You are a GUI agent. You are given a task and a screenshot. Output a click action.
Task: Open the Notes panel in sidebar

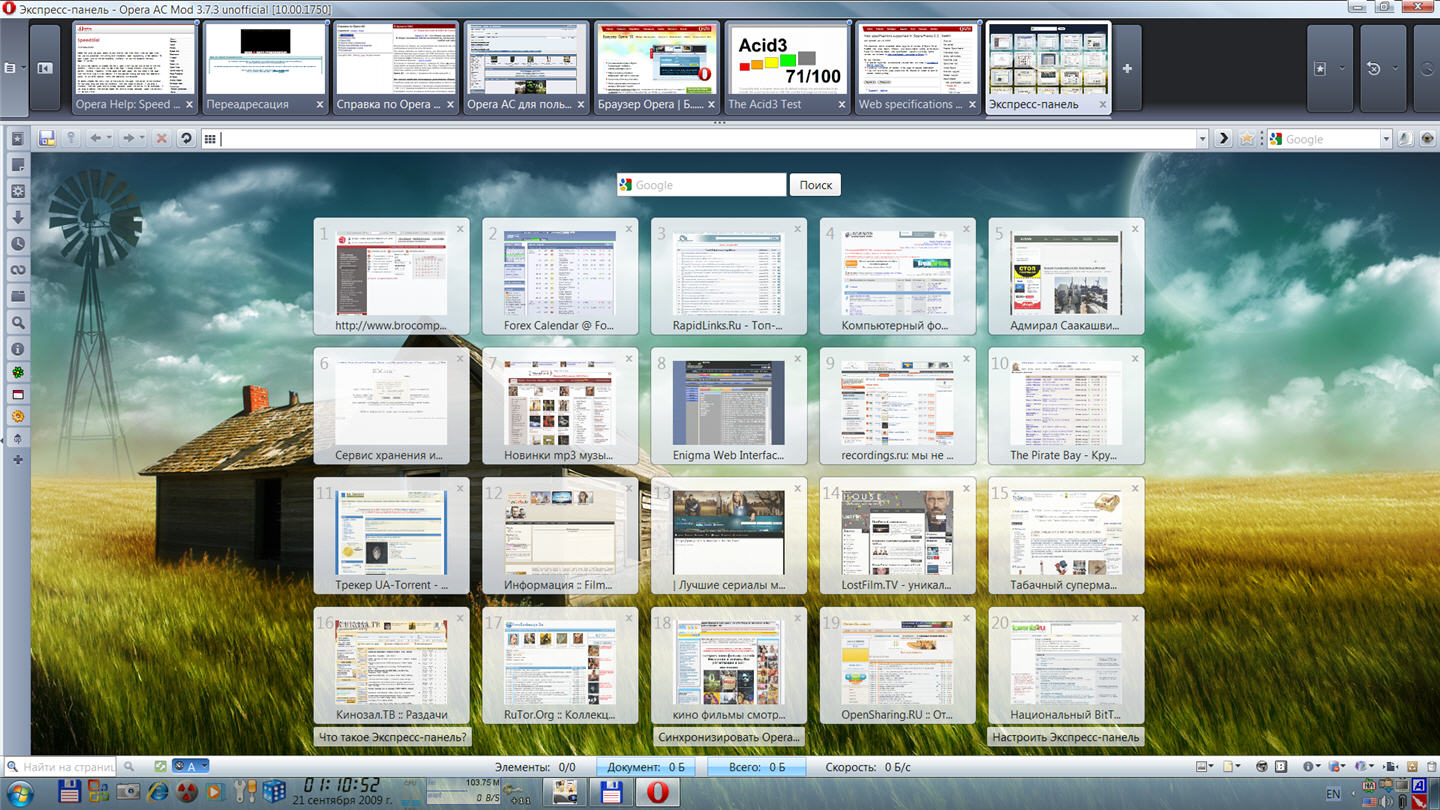pyautogui.click(x=18, y=165)
